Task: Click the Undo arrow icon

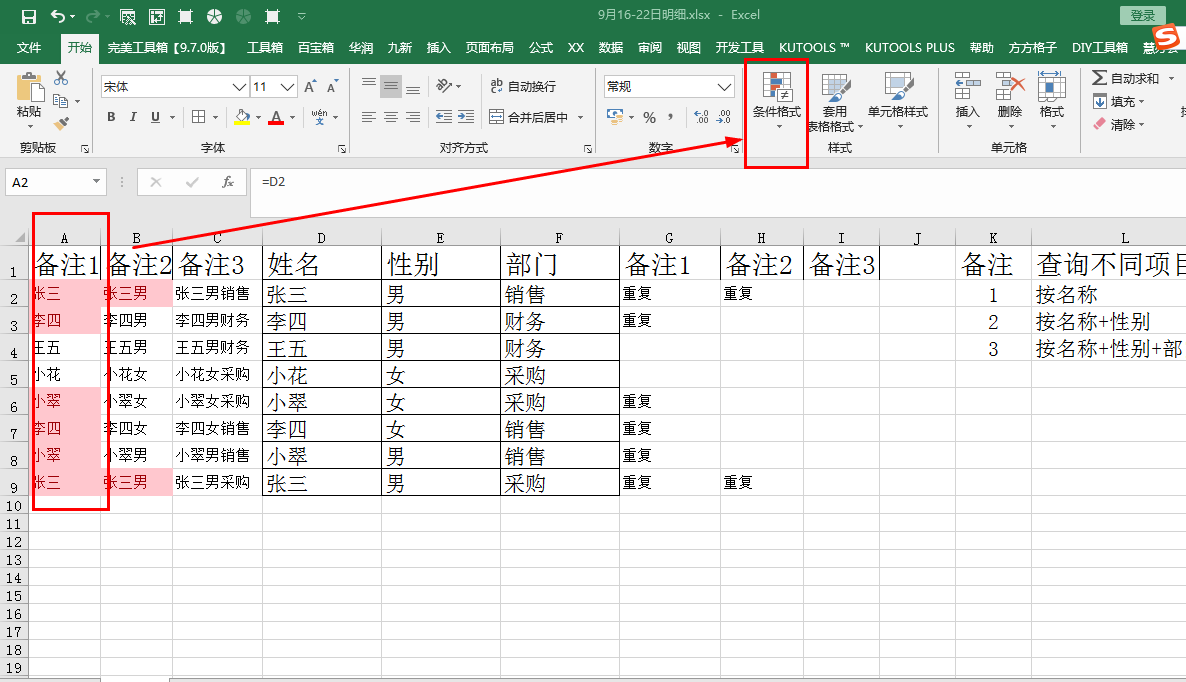Action: 57,16
